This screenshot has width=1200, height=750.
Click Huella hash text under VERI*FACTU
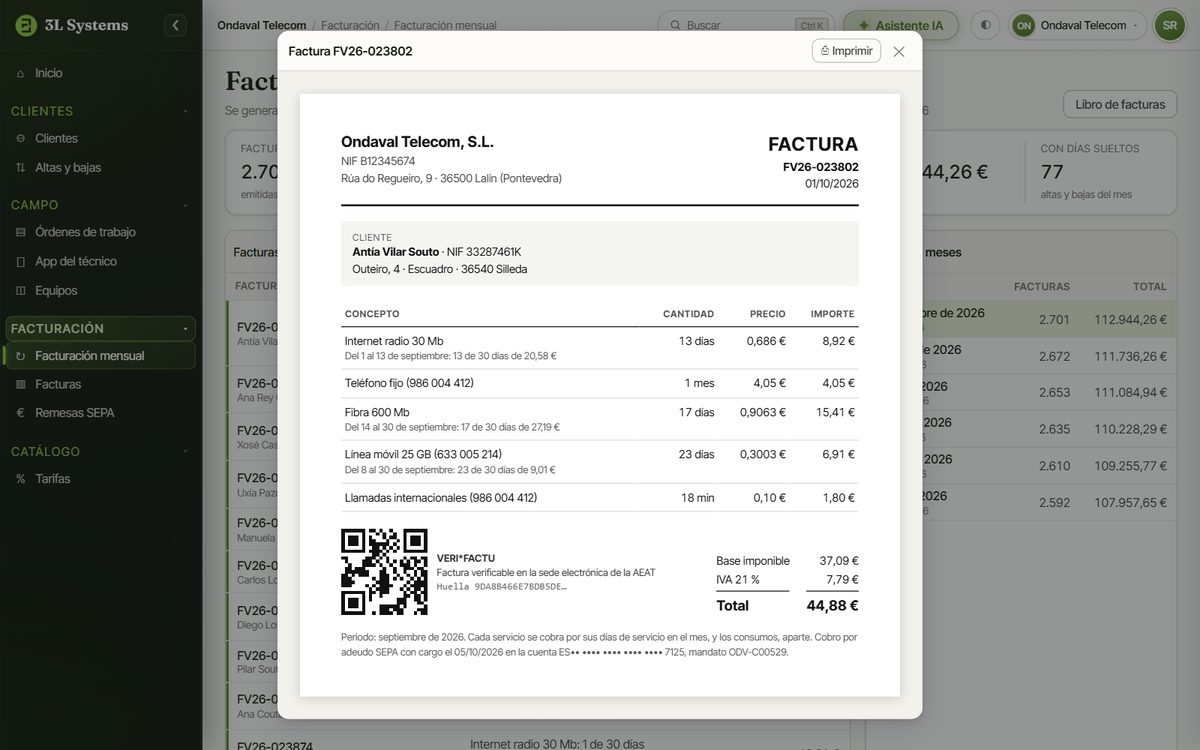coord(502,587)
